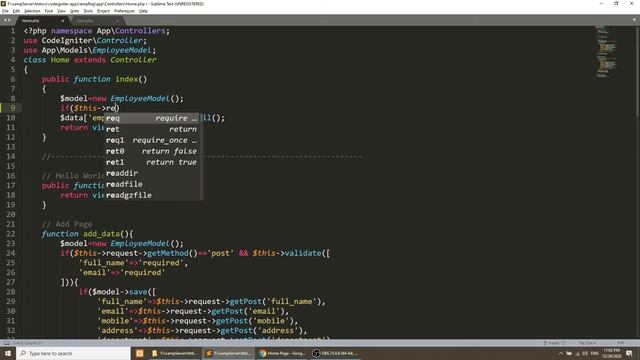Open the Windows Start menu
Image resolution: width=640 pixels, height=360 pixels.
click(7, 353)
